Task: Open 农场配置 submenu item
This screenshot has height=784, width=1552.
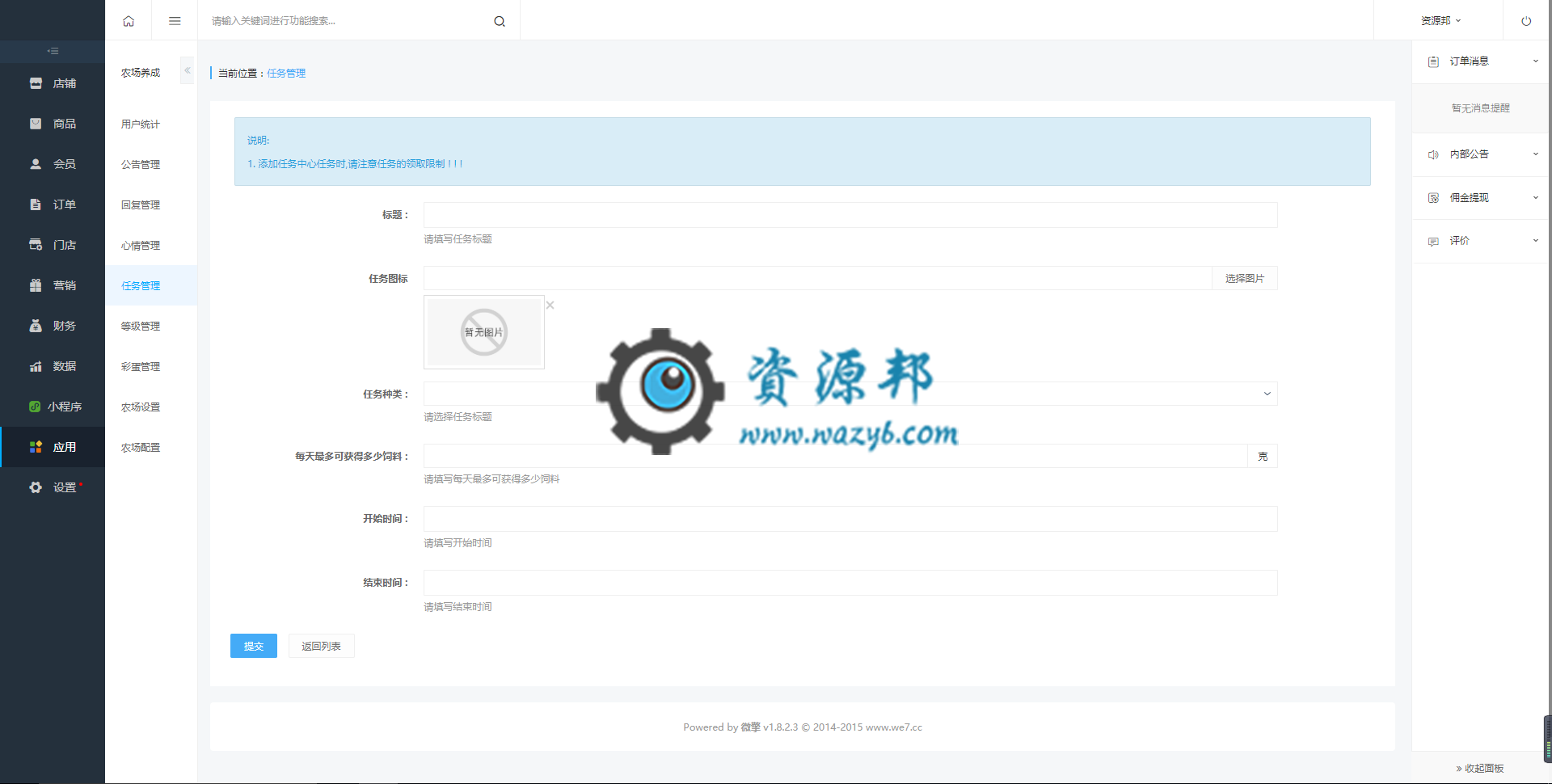Action: click(151, 447)
